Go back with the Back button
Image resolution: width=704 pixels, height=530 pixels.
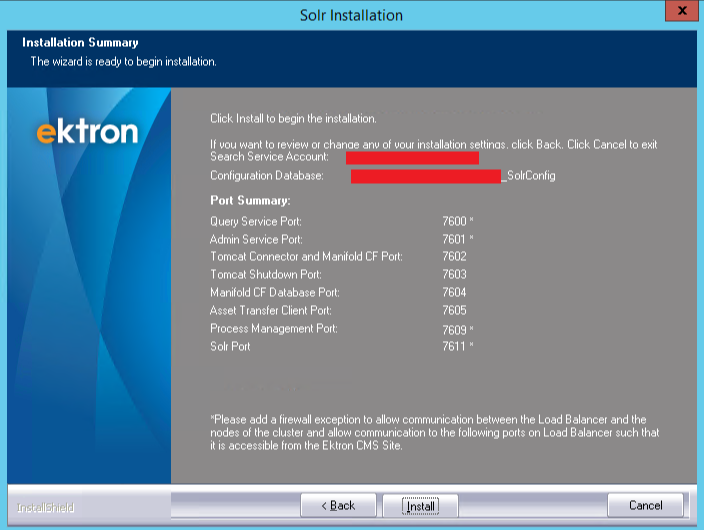pyautogui.click(x=338, y=506)
